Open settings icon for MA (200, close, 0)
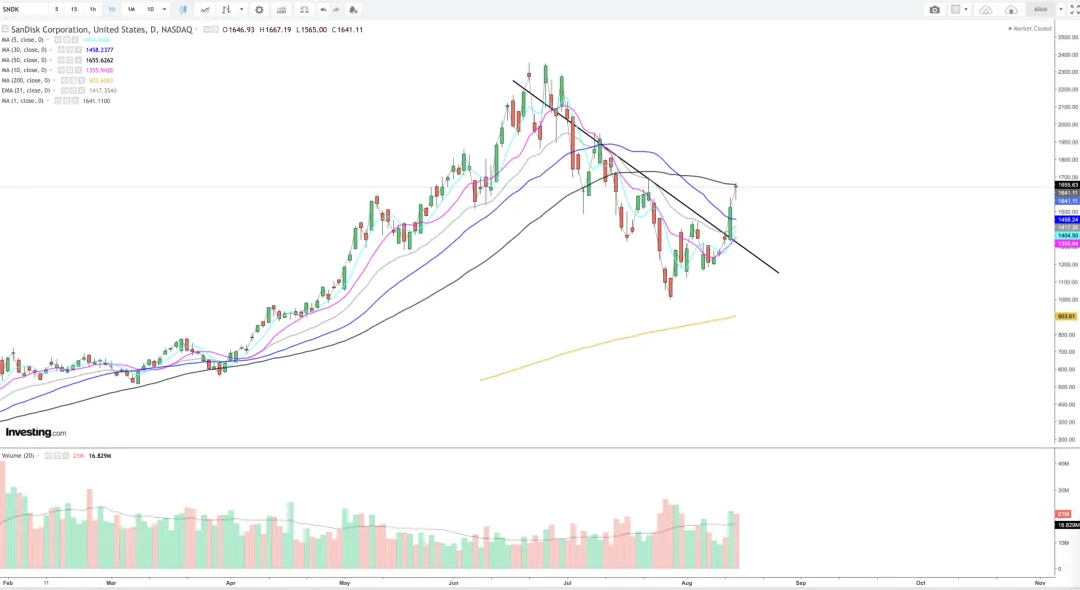 click(72, 81)
